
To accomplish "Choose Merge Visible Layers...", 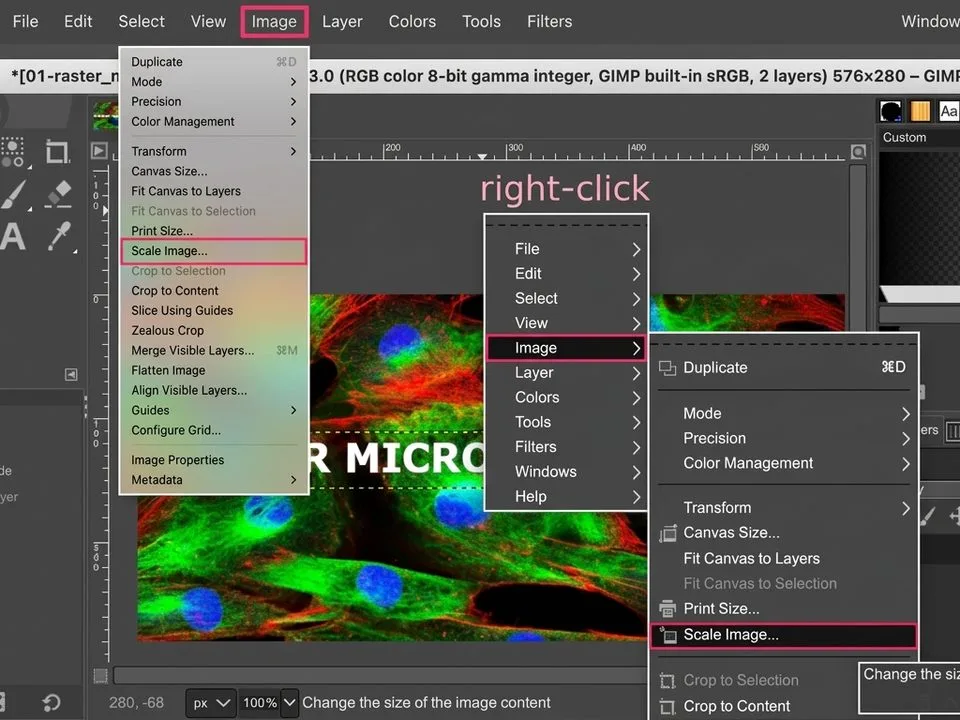I will 214,350.
